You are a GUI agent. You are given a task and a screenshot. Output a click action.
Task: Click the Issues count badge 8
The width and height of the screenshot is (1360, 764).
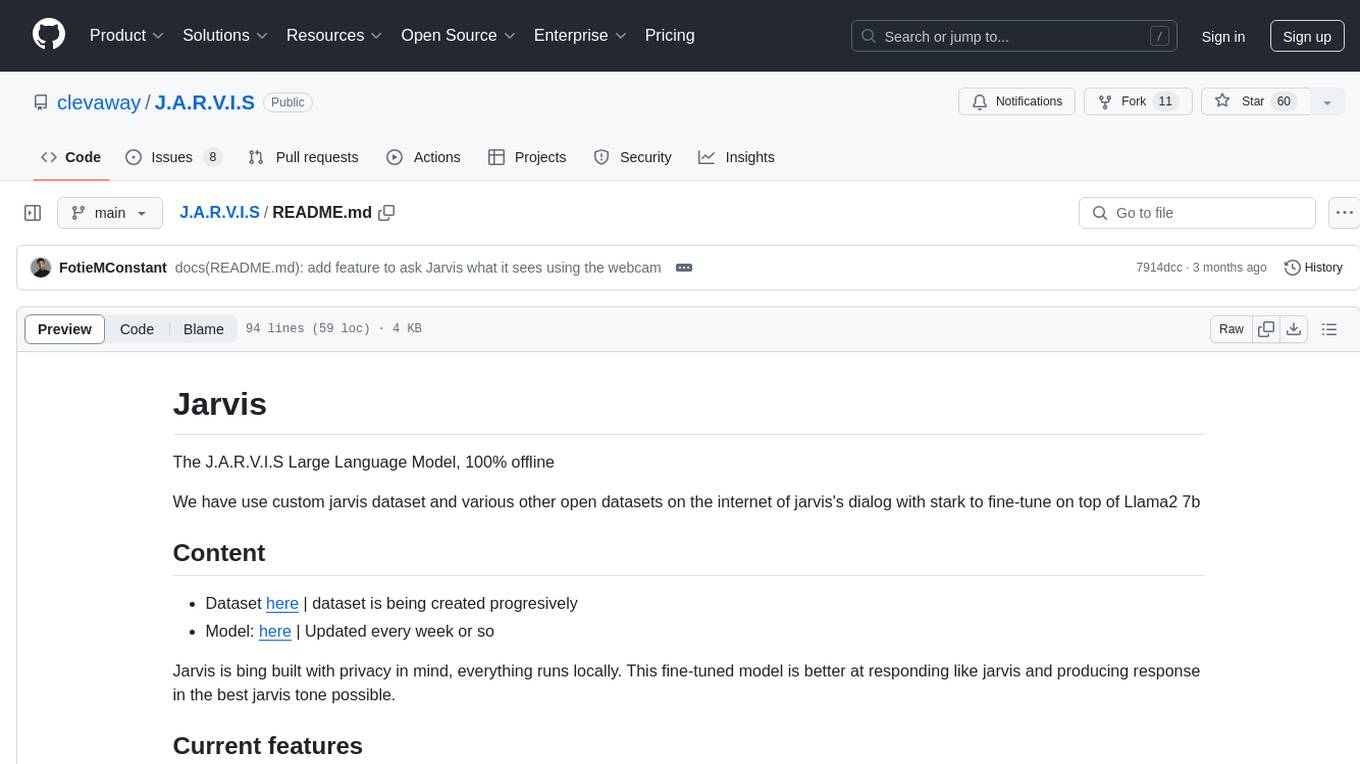[x=212, y=157]
